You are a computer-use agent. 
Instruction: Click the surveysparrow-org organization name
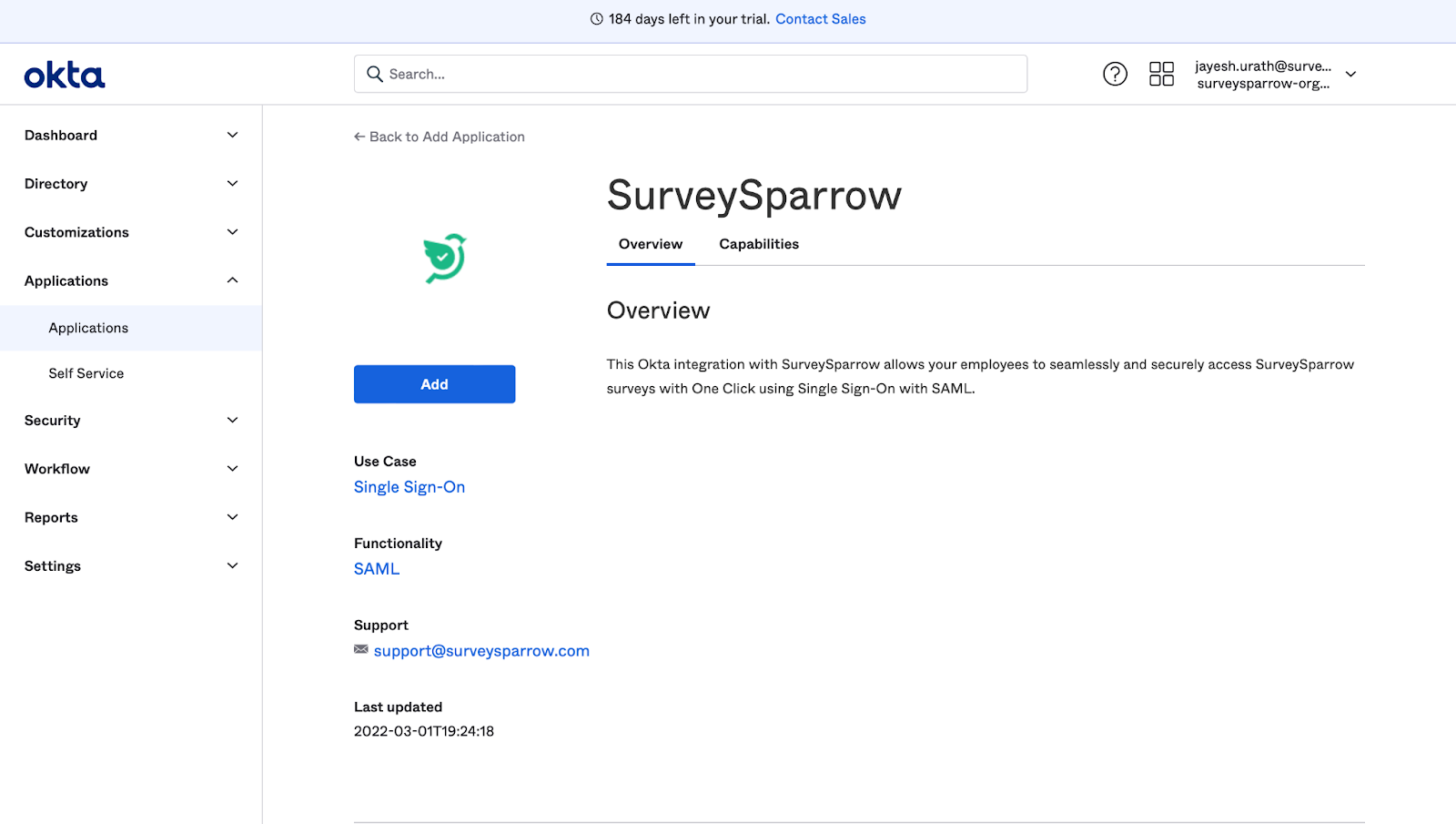(1263, 84)
